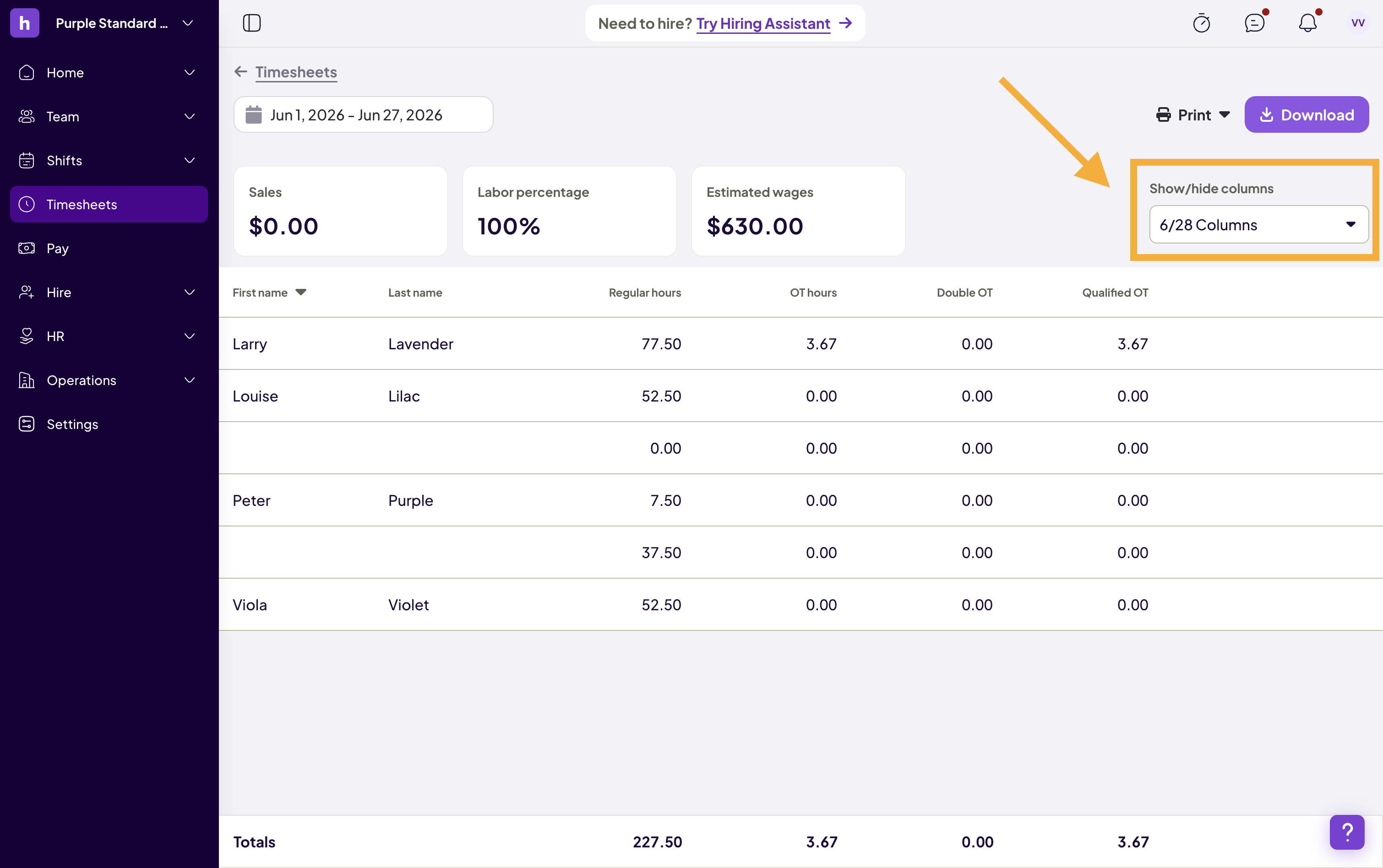Select the Louise name cell
This screenshot has width=1383, height=868.
click(x=255, y=396)
